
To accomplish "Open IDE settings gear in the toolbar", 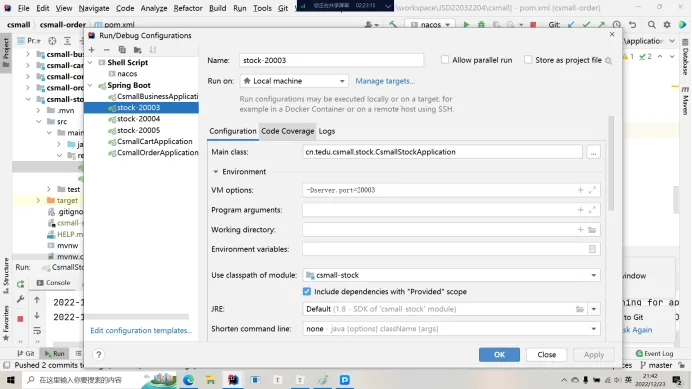I will 667,25.
